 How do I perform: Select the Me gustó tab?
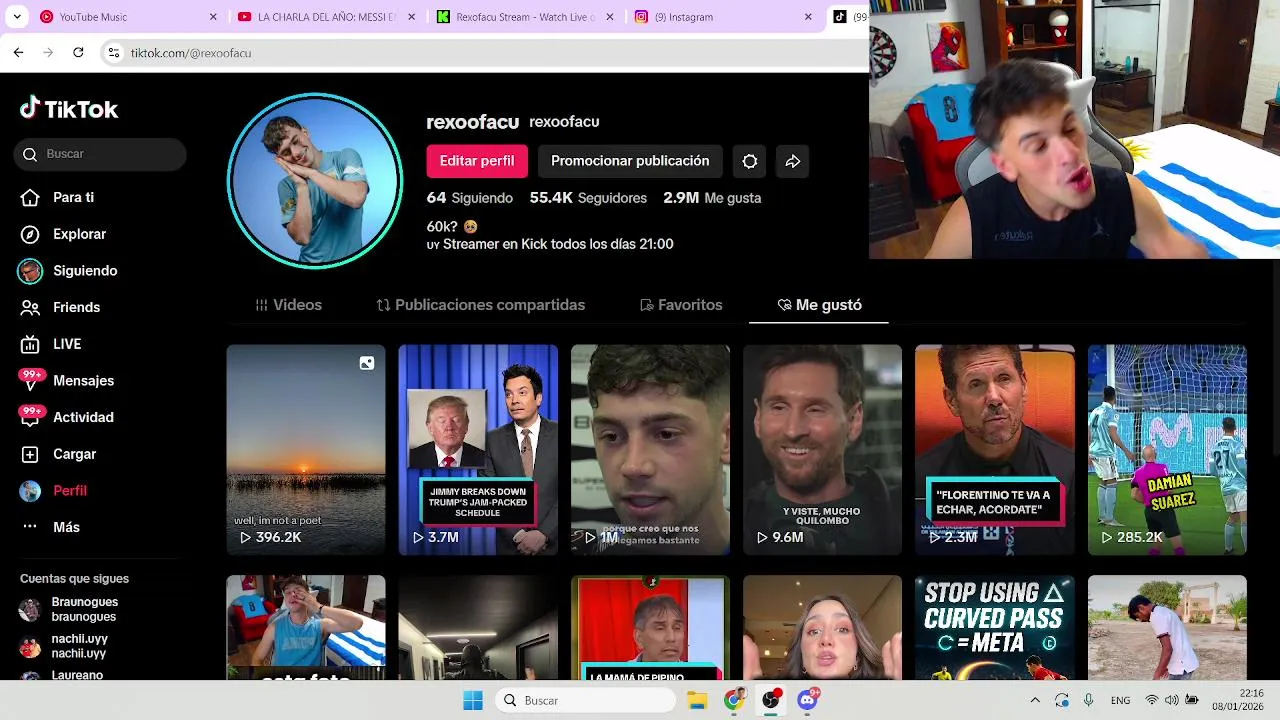coord(819,305)
